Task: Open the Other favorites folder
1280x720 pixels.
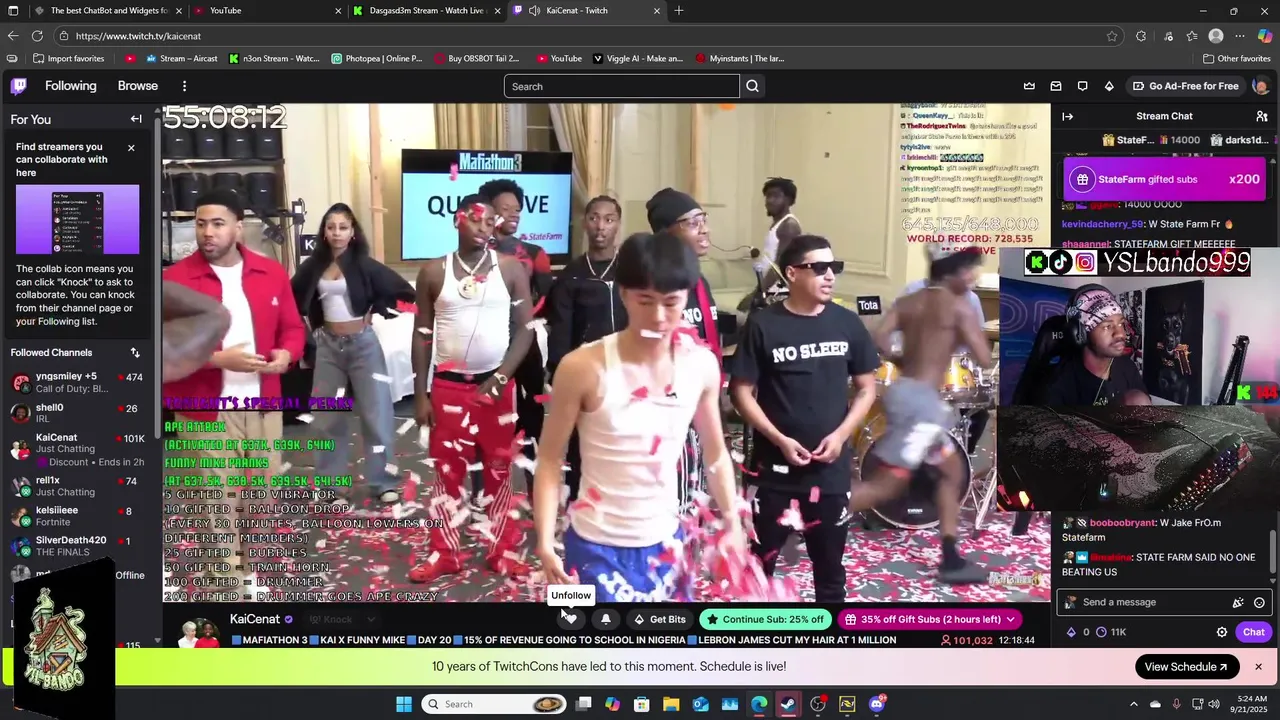Action: (x=1236, y=58)
